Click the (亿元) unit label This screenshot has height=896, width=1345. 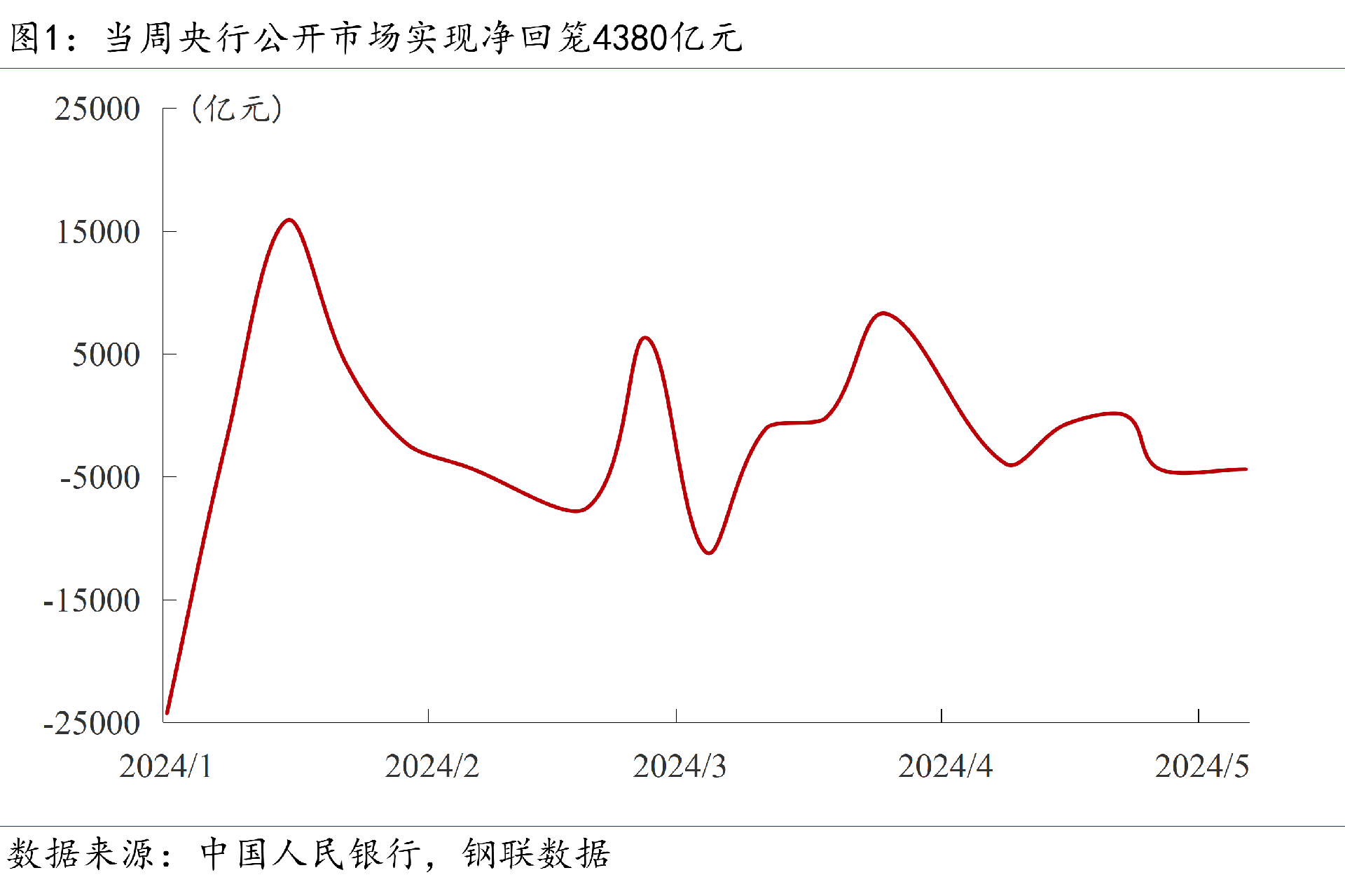[x=237, y=109]
